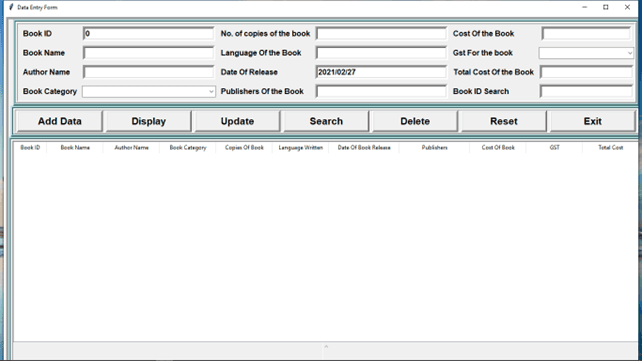Click the Cost Of the Book field
Screen dimensions: 642x361
[x=586, y=34]
